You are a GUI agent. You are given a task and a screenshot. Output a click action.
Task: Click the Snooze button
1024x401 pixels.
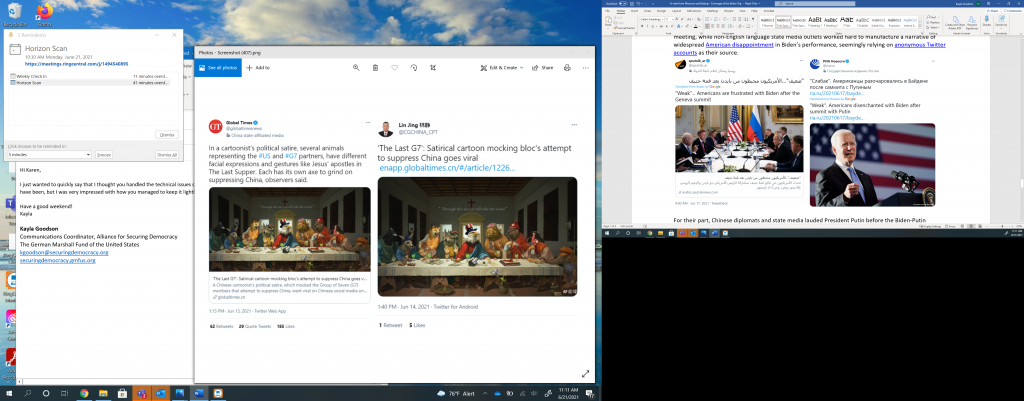pyautogui.click(x=104, y=155)
